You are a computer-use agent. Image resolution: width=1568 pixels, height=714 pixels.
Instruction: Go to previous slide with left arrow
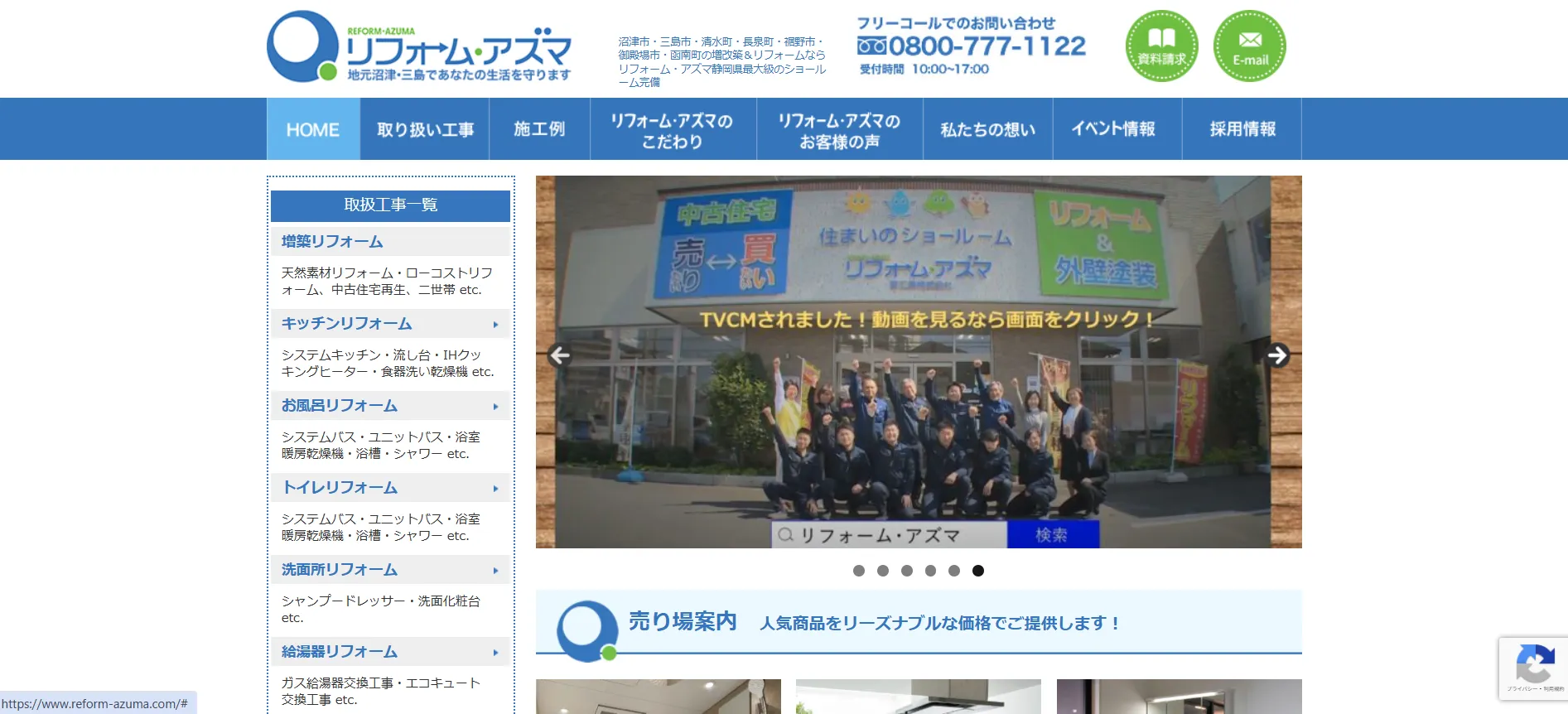pos(560,355)
